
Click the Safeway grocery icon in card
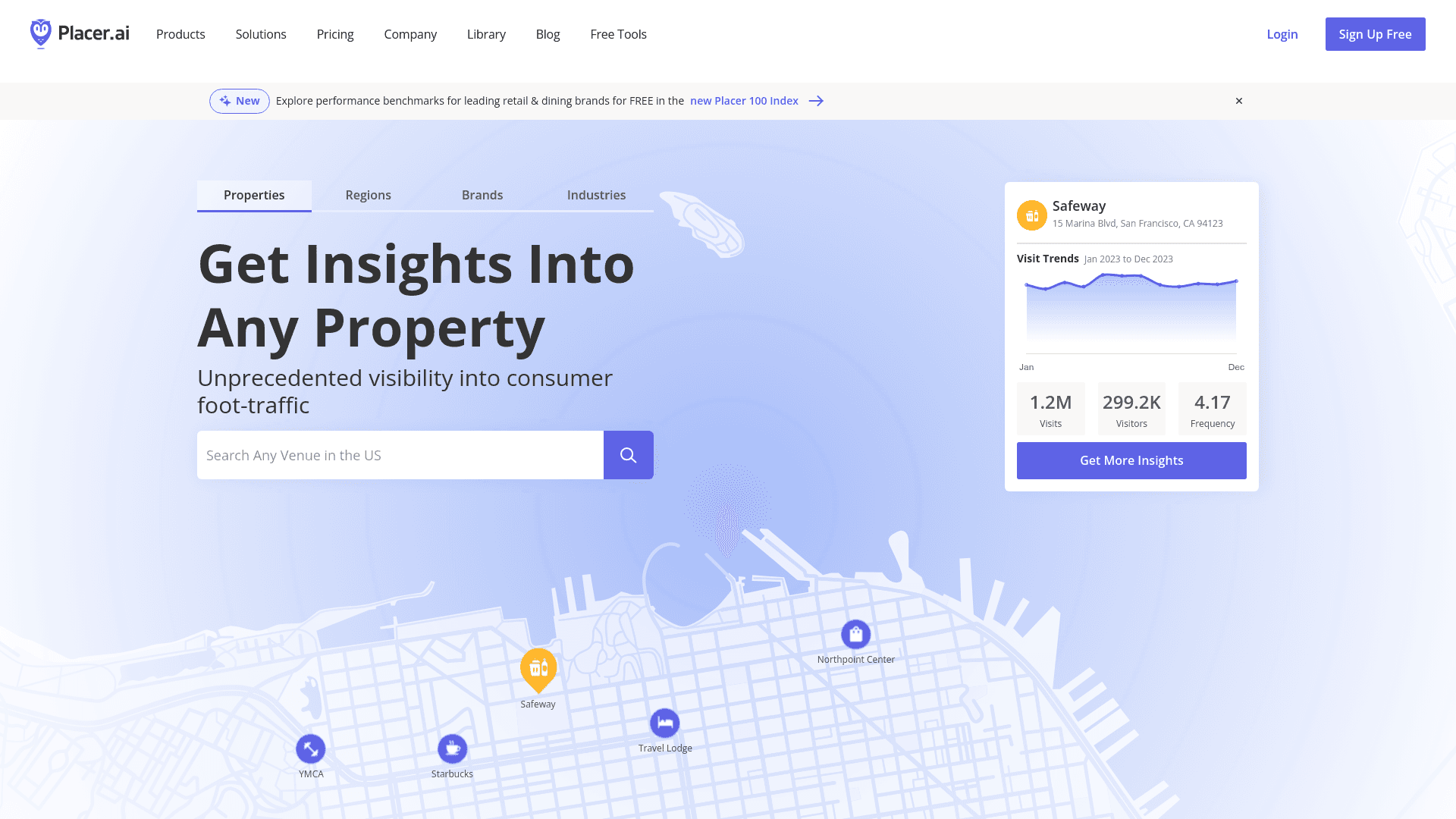coord(1031,215)
